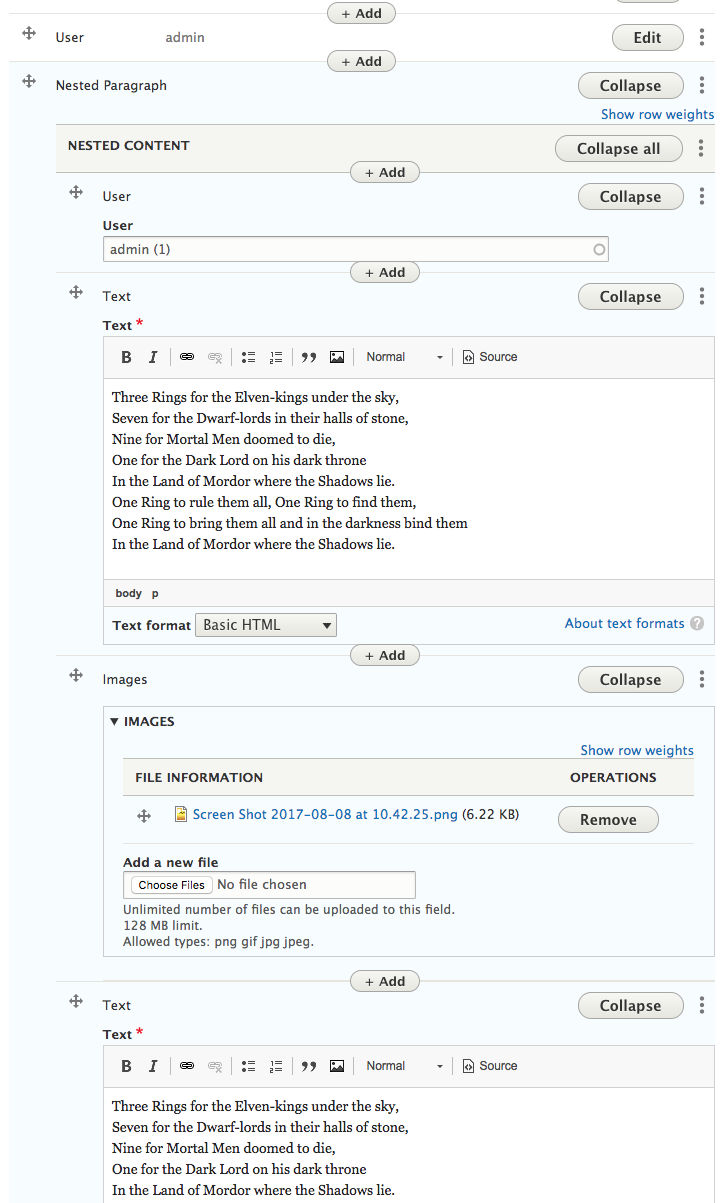
Task: Click p element in editor path bar
Action: [155, 593]
